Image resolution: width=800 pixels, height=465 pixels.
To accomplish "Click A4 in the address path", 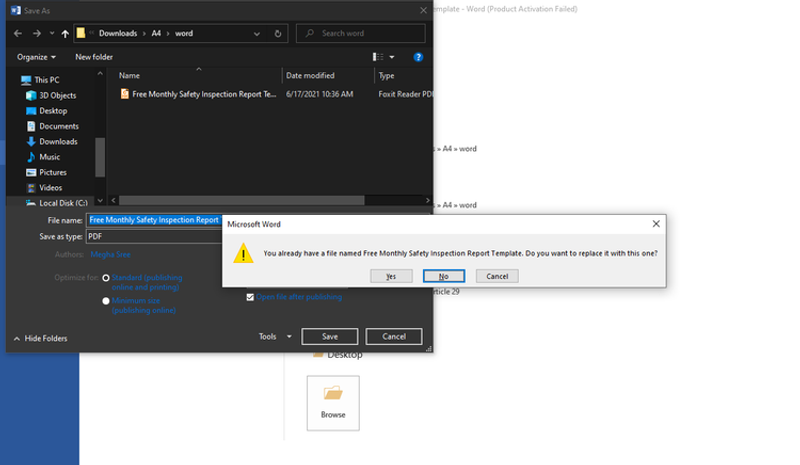I will click(x=156, y=33).
